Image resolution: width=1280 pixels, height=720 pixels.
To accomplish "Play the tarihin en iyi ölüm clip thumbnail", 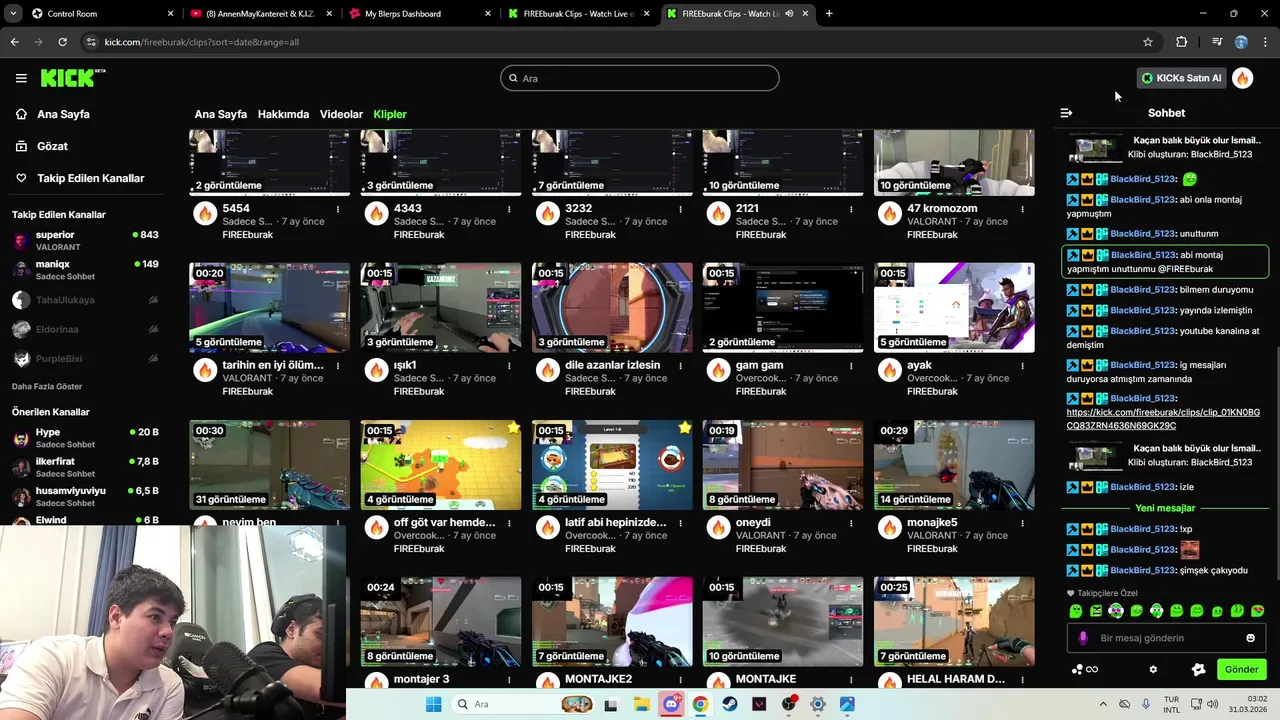I will (270, 307).
